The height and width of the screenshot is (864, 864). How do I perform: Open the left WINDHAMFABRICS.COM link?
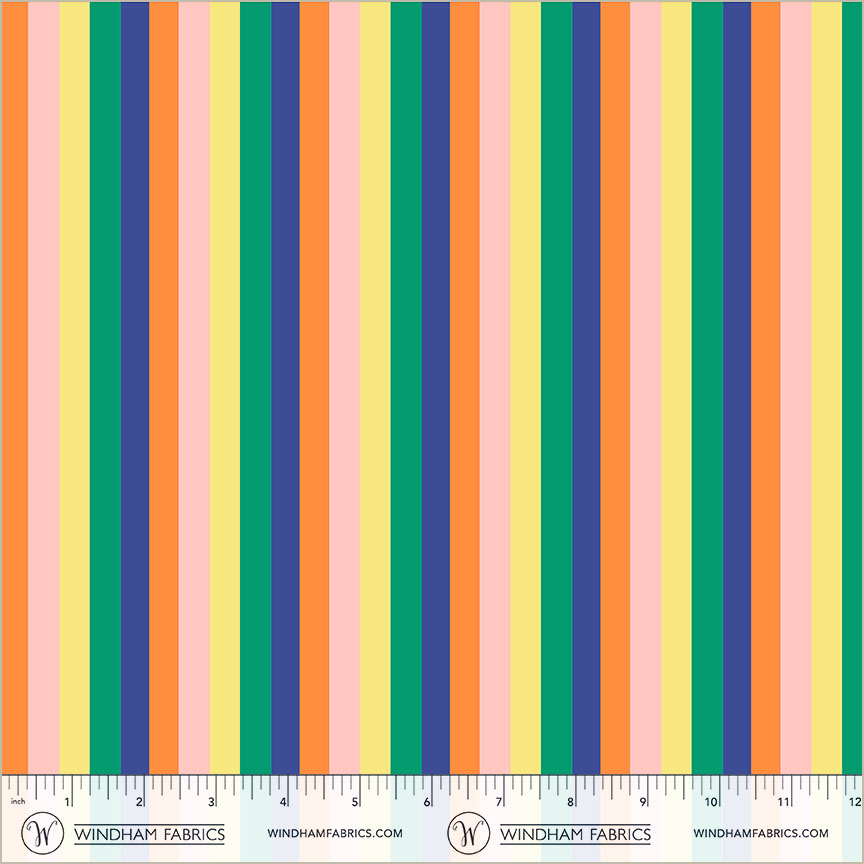click(x=333, y=832)
